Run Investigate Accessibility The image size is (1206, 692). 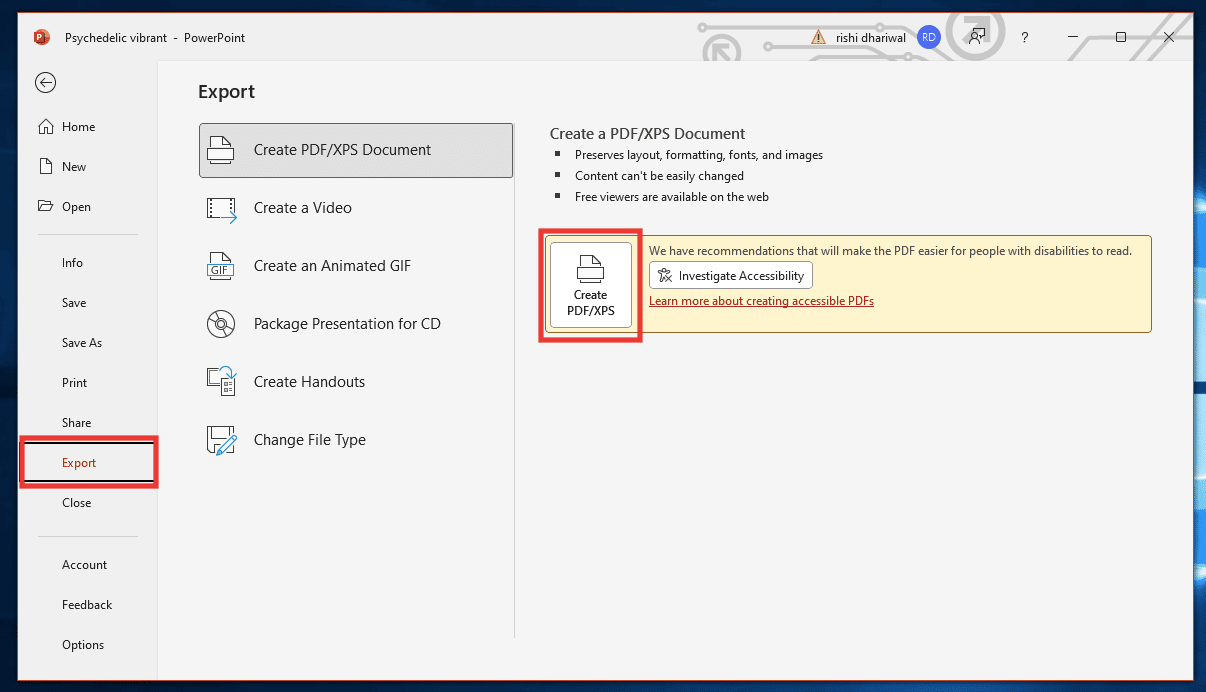pyautogui.click(x=730, y=275)
